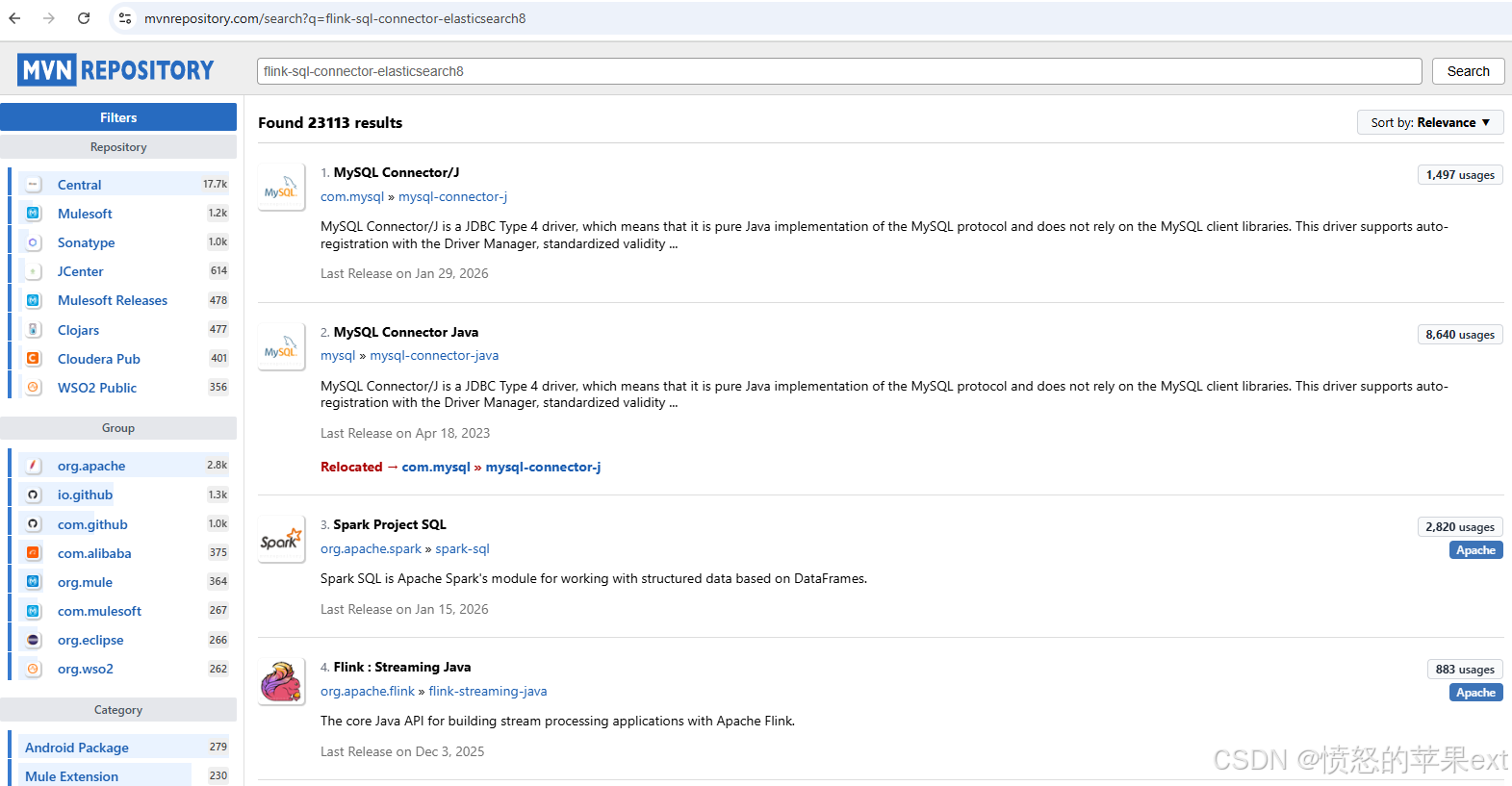Viewport: 1512px width, 786px height.
Task: Click the com.alibaba group icon
Action: point(34,553)
